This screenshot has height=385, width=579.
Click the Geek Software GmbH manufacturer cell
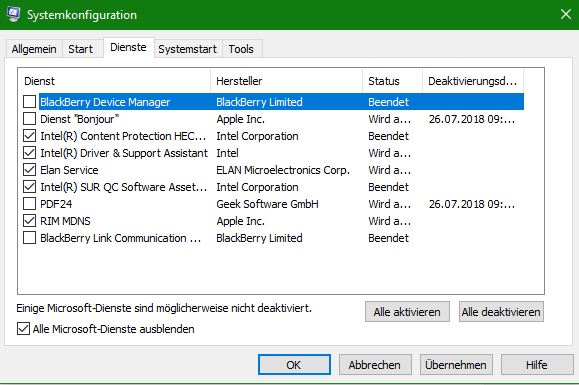pos(267,204)
